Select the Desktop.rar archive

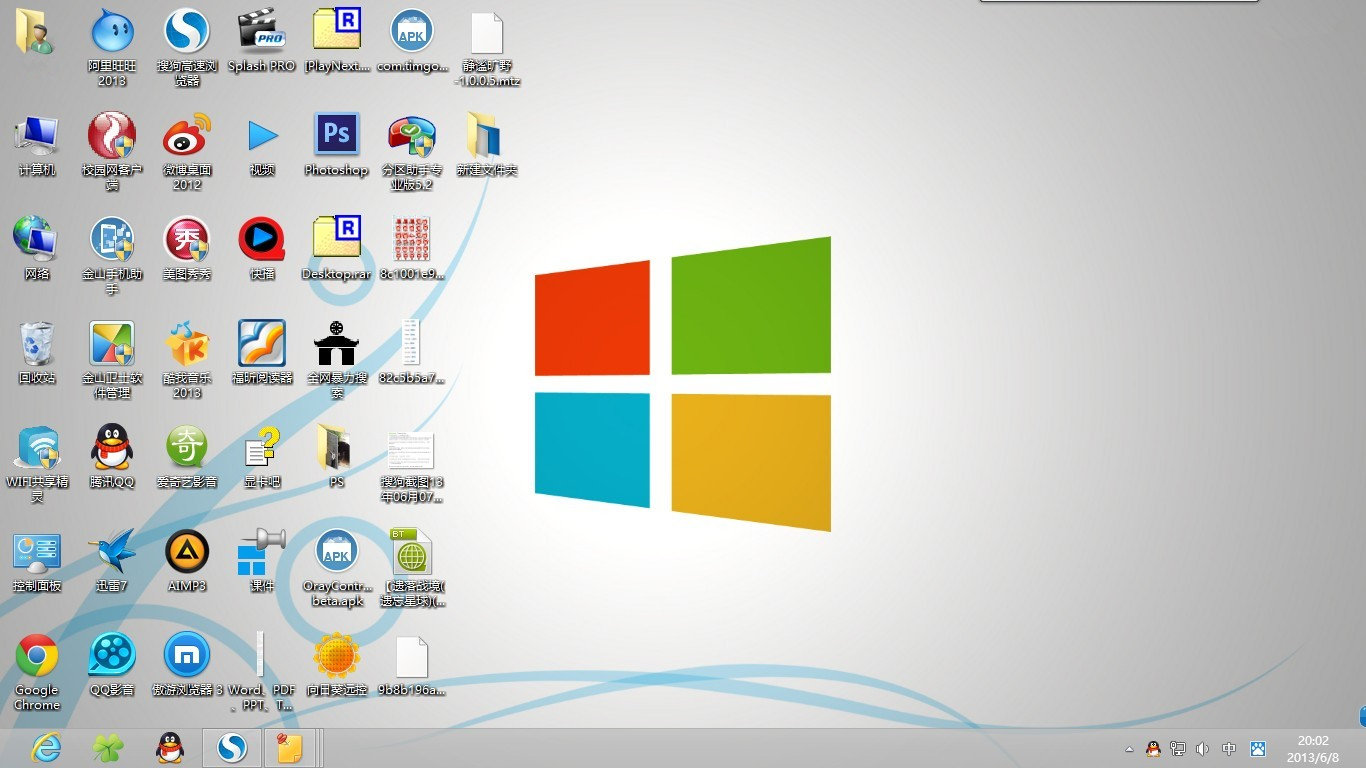[x=337, y=248]
